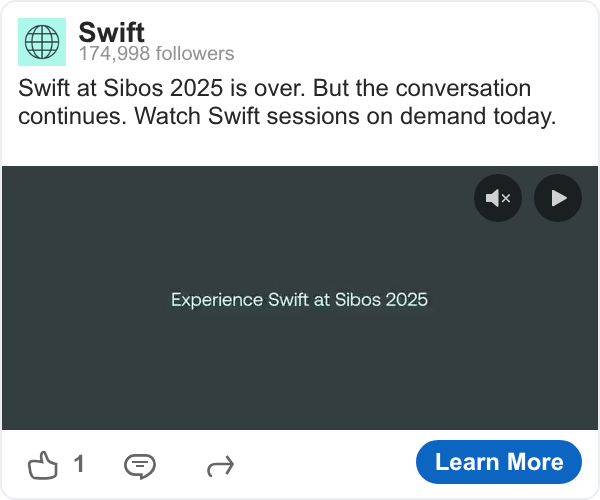Play the Sibos 2025 video
This screenshot has width=600, height=500.
(x=558, y=198)
